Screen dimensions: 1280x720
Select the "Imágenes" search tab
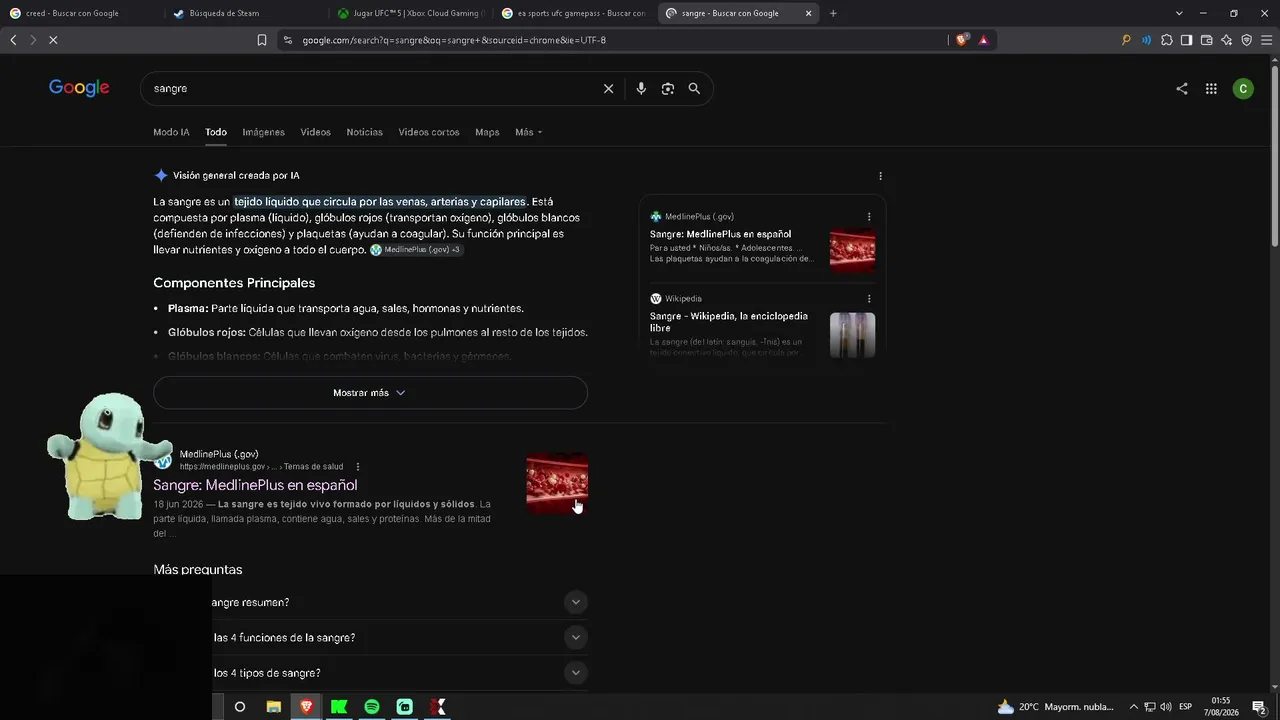(x=263, y=132)
